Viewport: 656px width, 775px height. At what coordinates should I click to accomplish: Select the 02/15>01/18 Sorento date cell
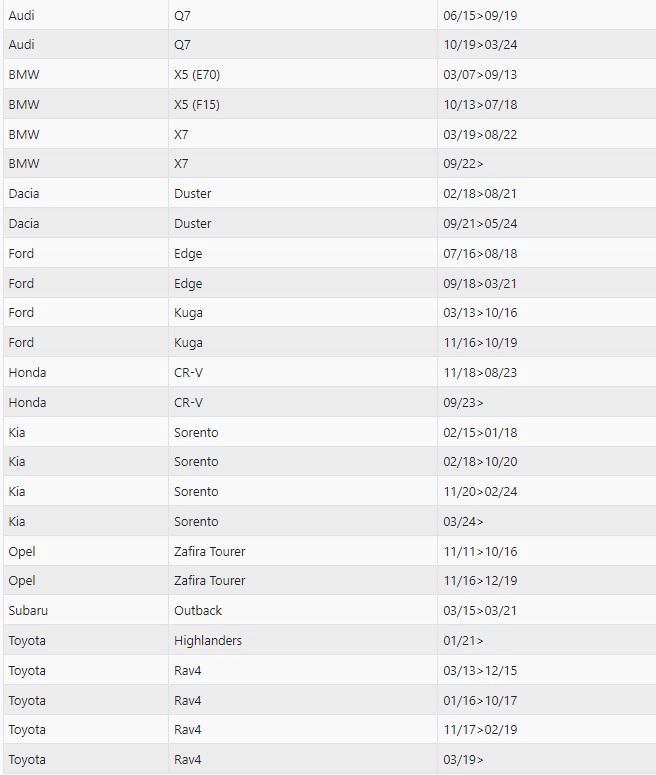click(x=480, y=433)
